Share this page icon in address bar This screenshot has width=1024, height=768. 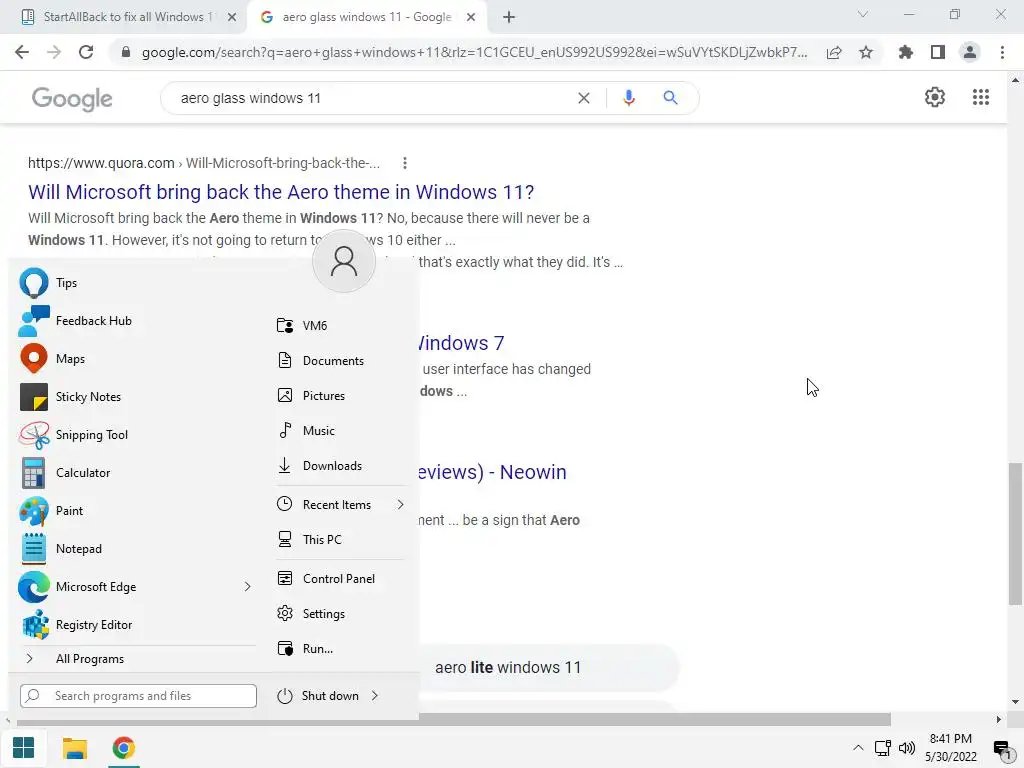pos(834,52)
